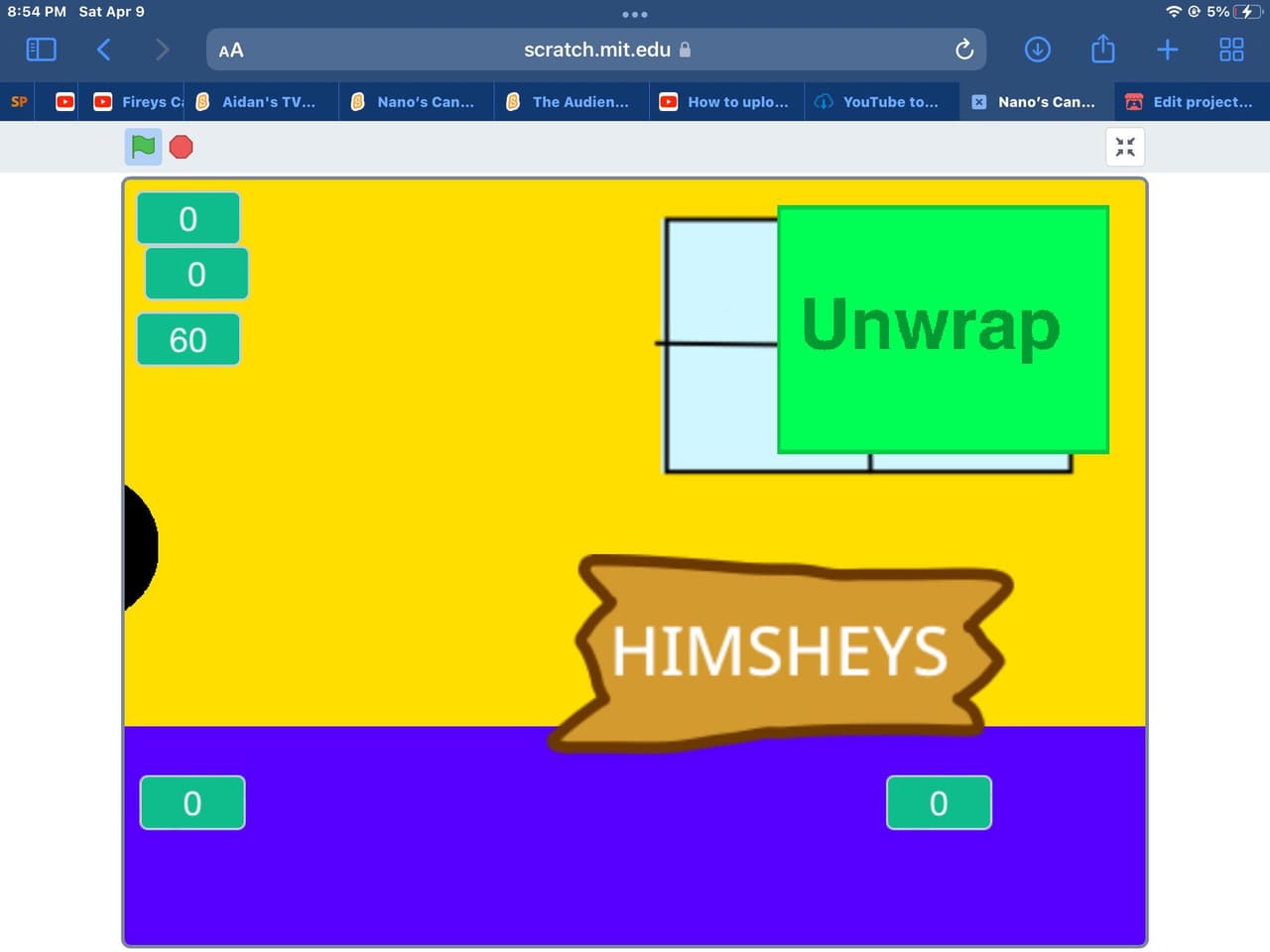The width and height of the screenshot is (1270, 952).
Task: Click the 0 monitor in the purple area's left side
Action: 192,802
